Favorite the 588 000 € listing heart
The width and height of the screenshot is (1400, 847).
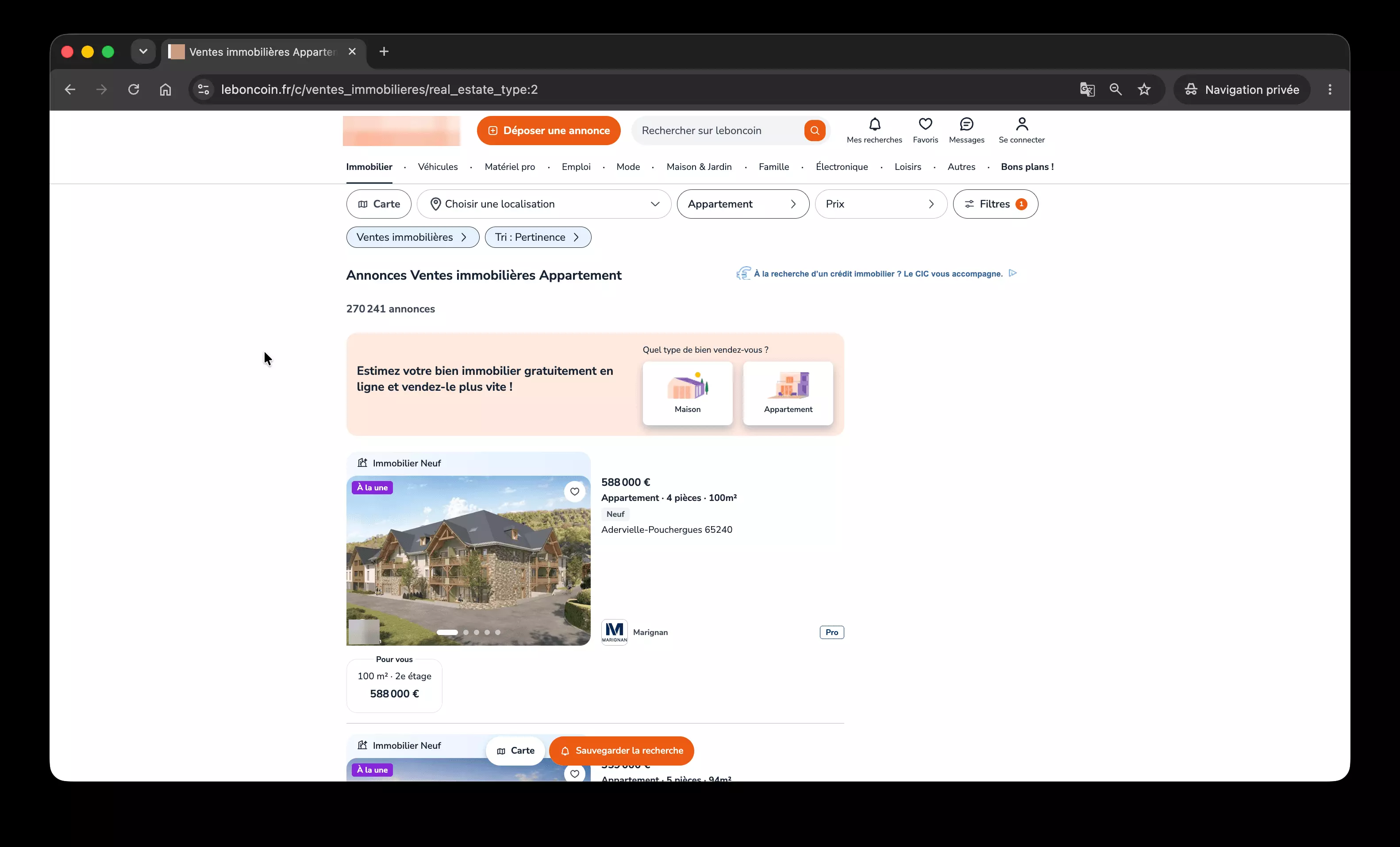(x=574, y=491)
